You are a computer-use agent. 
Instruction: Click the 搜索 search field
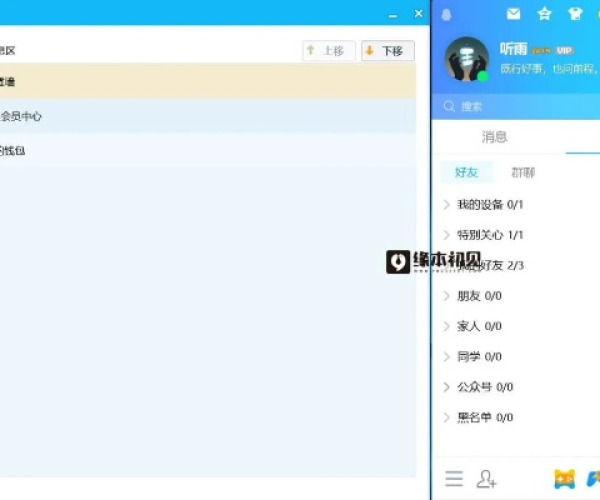point(515,106)
